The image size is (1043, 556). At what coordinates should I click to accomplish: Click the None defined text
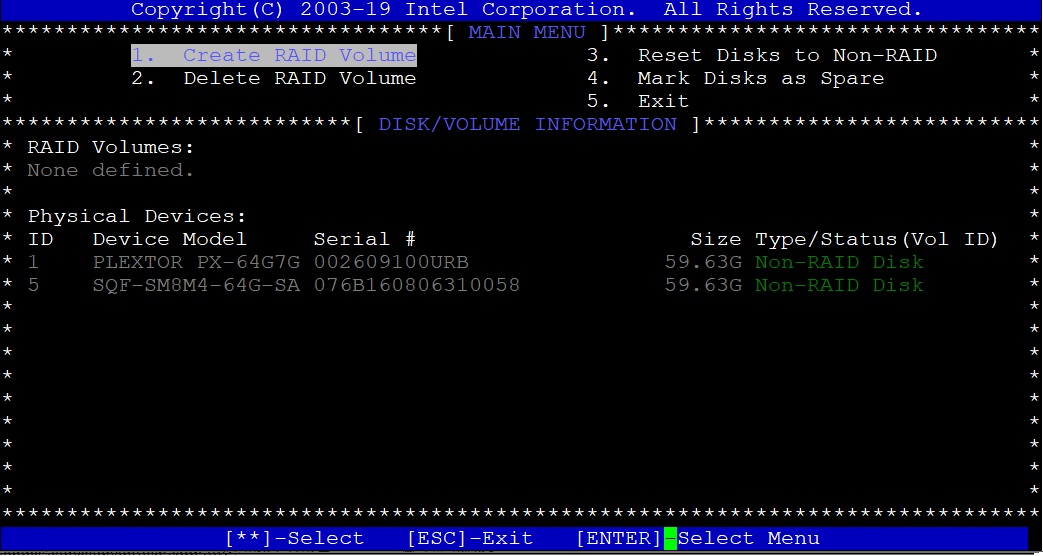click(111, 170)
